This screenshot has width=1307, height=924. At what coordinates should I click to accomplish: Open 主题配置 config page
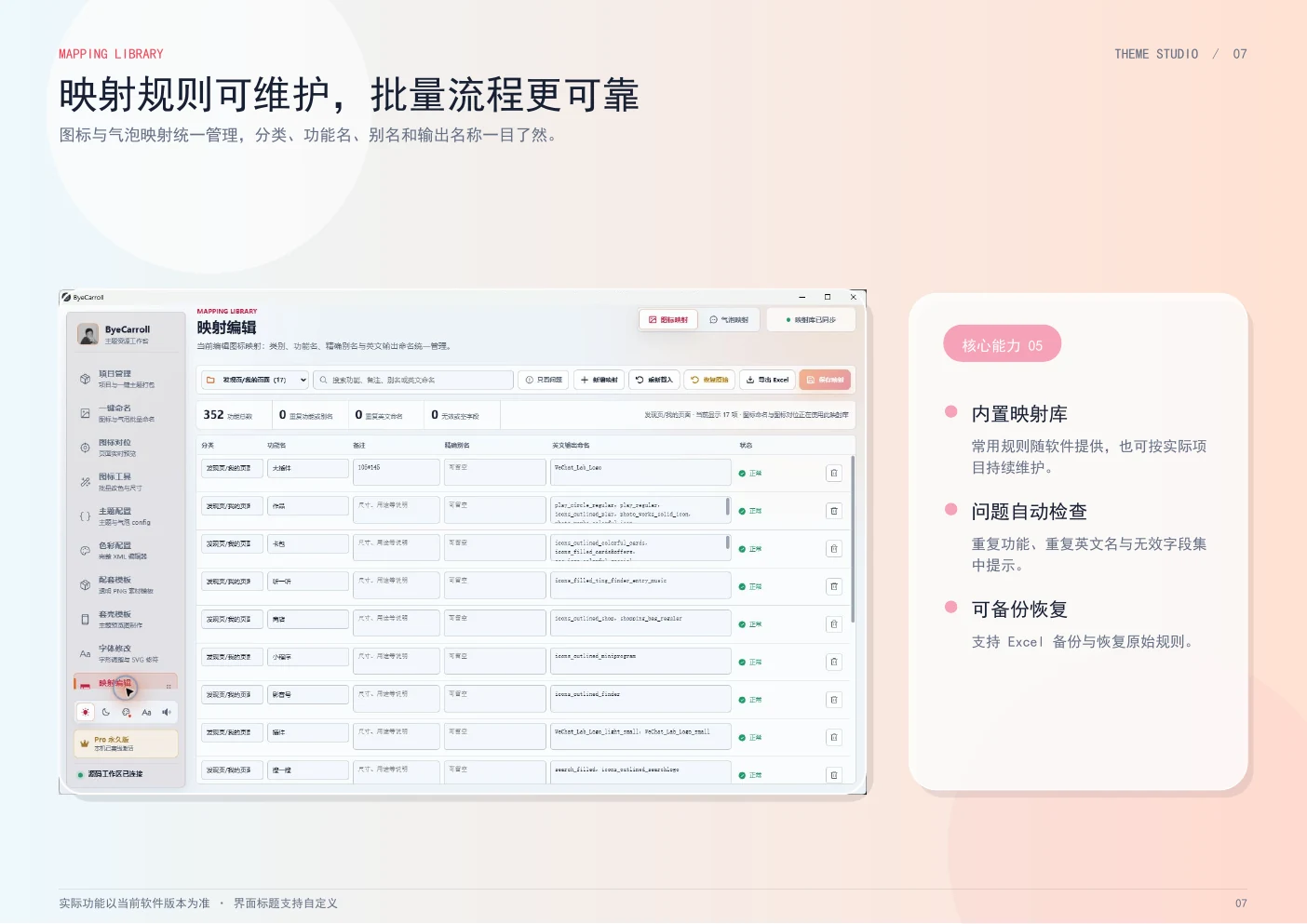click(126, 516)
